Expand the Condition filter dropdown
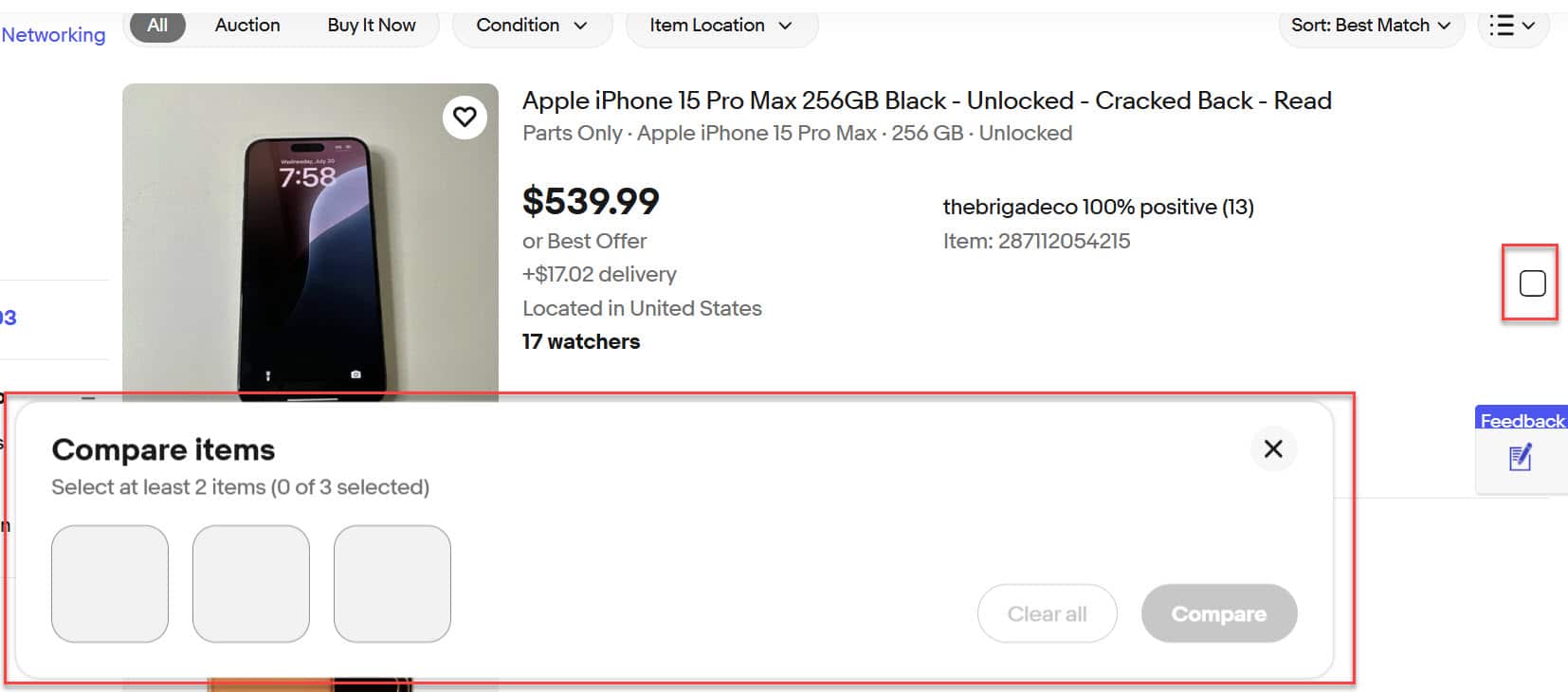 pos(531,26)
